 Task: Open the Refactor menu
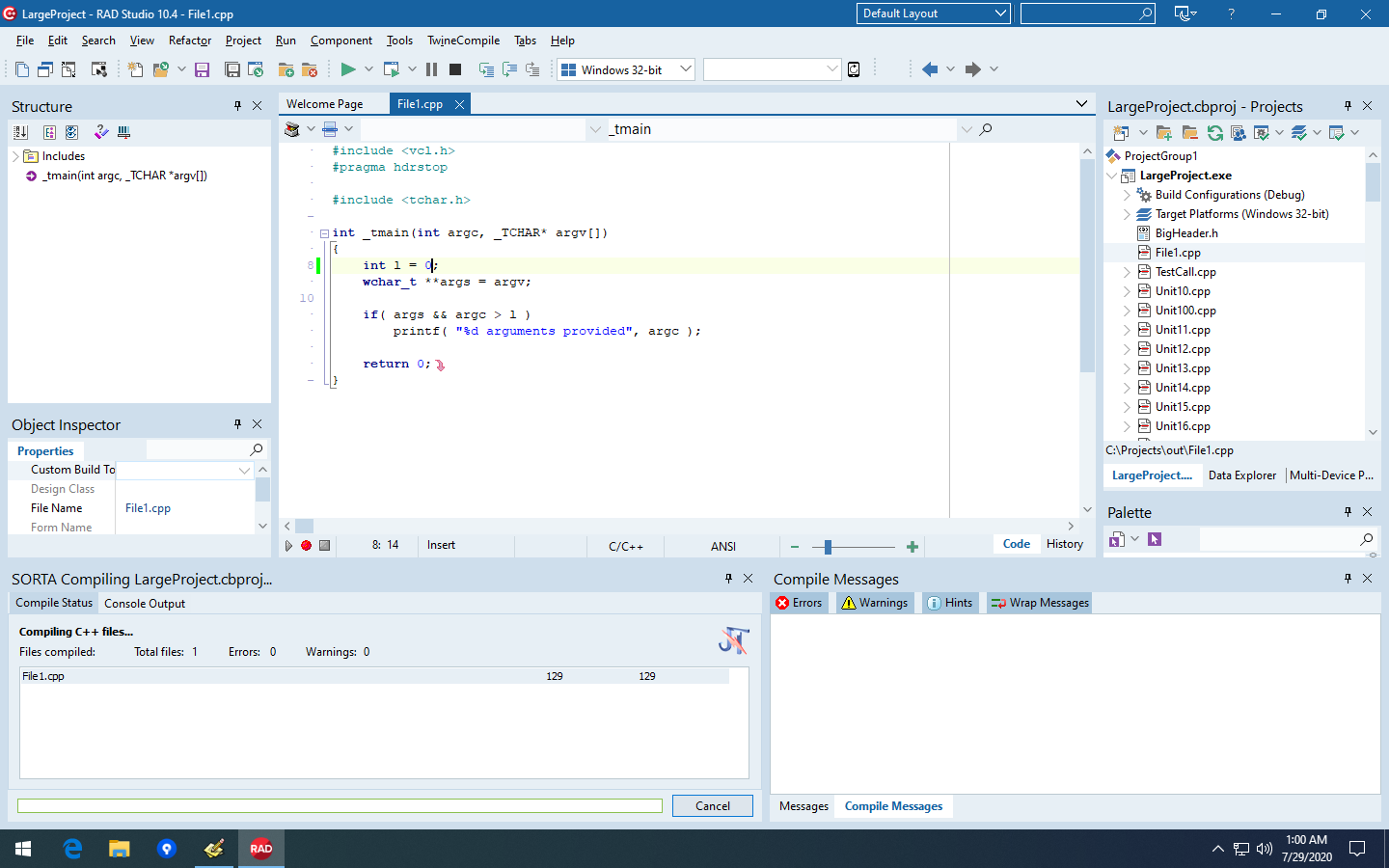tap(190, 41)
